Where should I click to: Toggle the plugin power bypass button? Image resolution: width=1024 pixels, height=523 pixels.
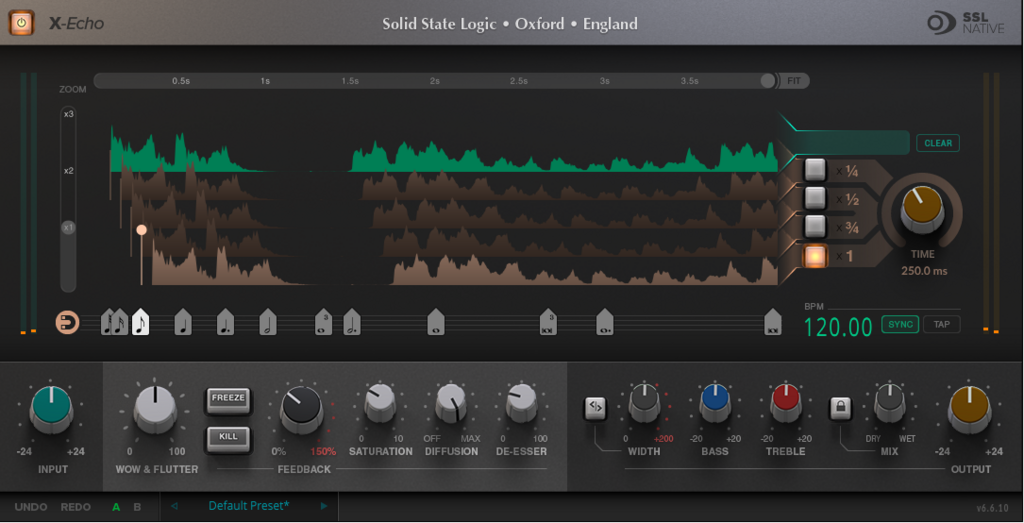(x=22, y=23)
